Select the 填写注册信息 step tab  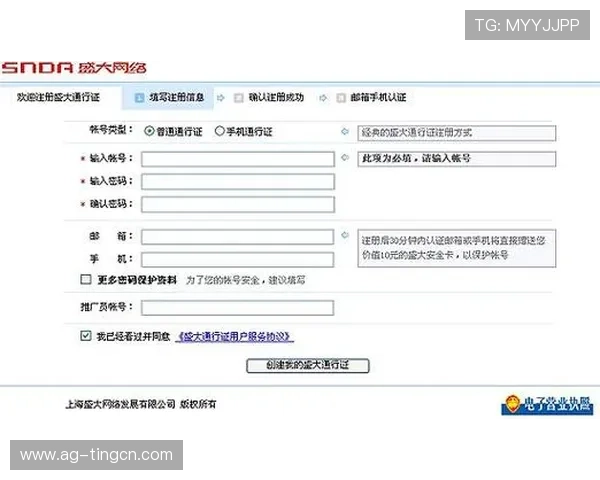[x=168, y=98]
